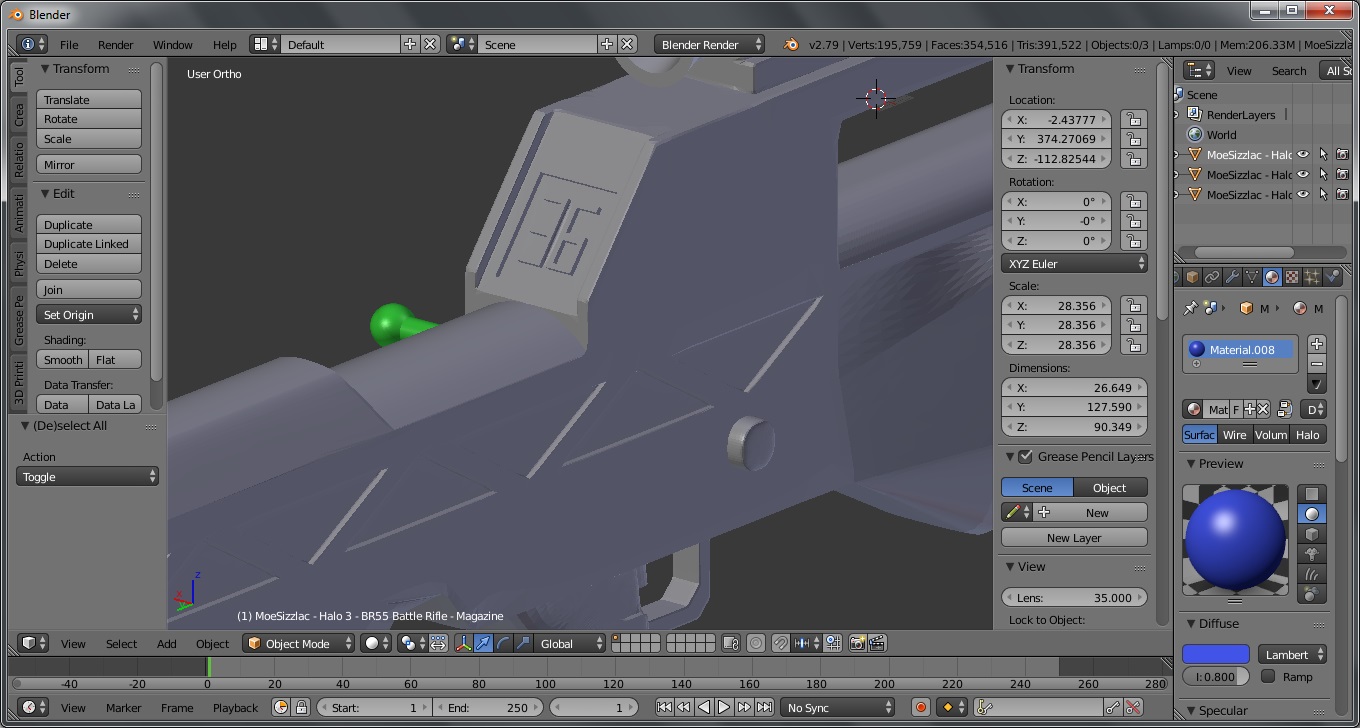
Task: Click the pin ID icon in properties
Action: click(1190, 308)
